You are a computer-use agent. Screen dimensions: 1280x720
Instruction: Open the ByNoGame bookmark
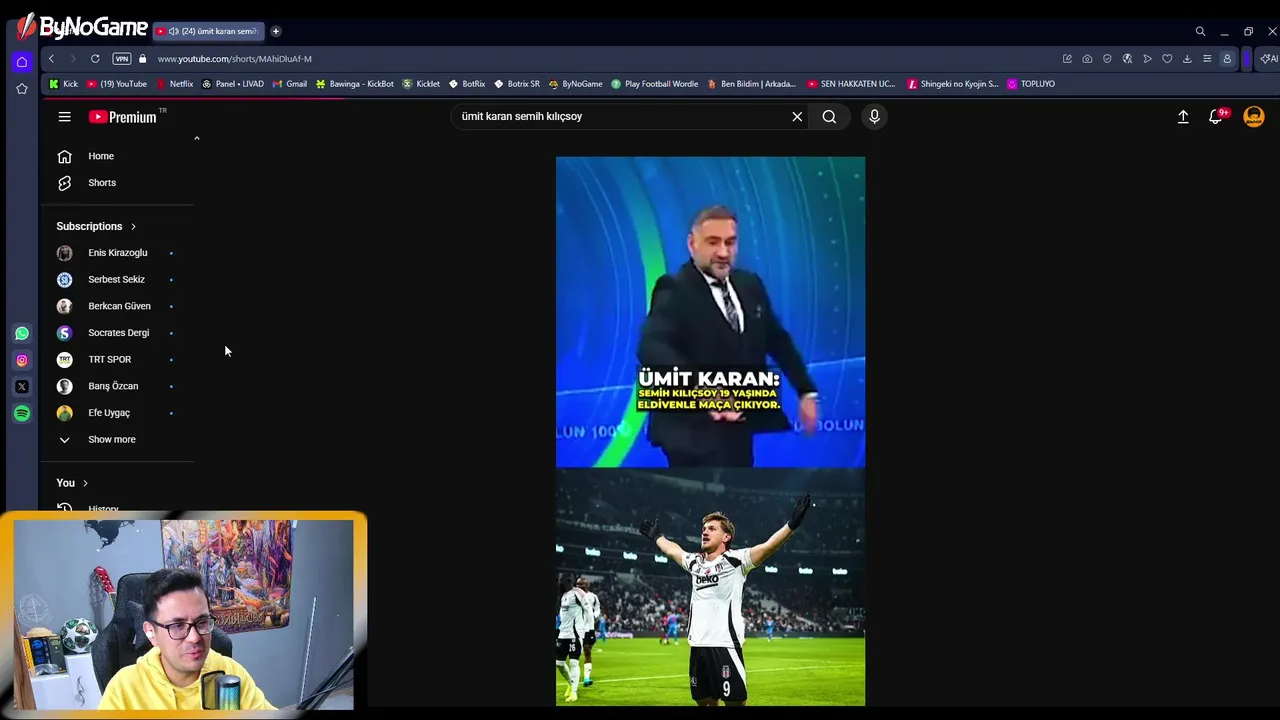pyautogui.click(x=575, y=84)
